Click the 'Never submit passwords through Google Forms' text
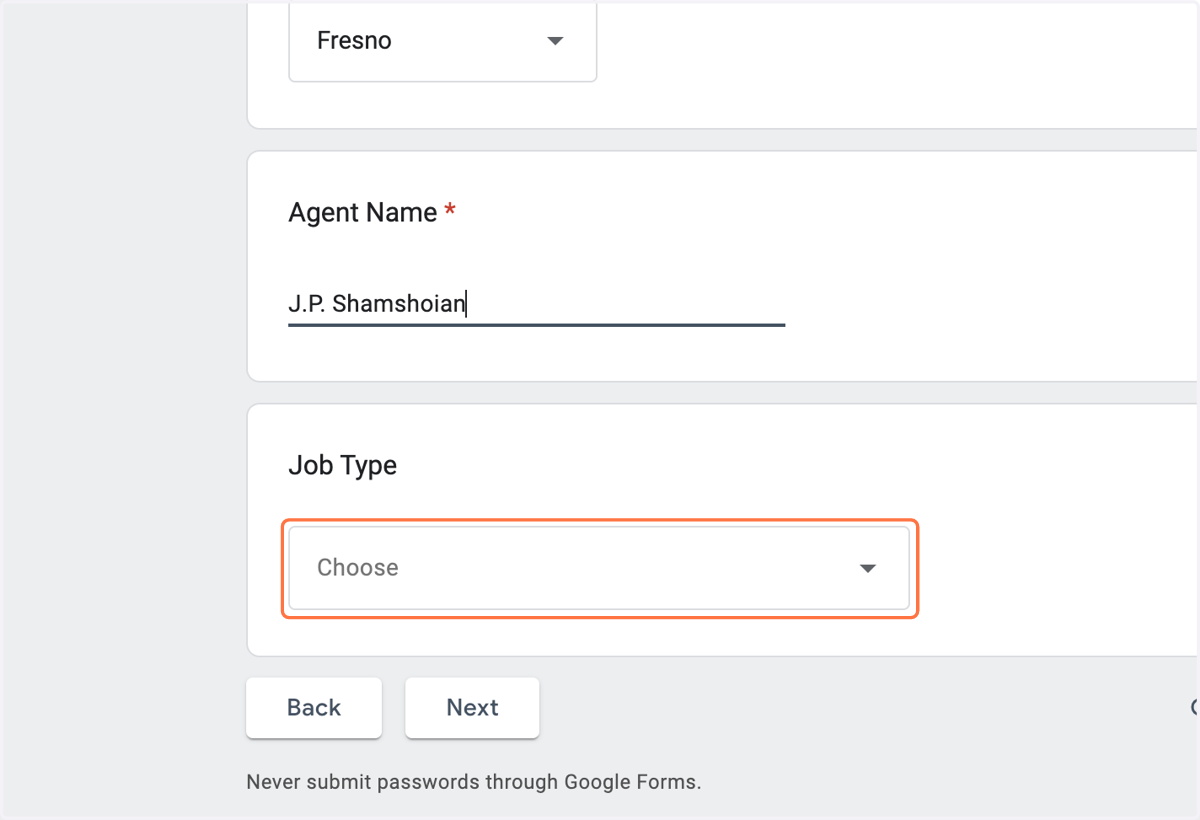 tap(474, 782)
